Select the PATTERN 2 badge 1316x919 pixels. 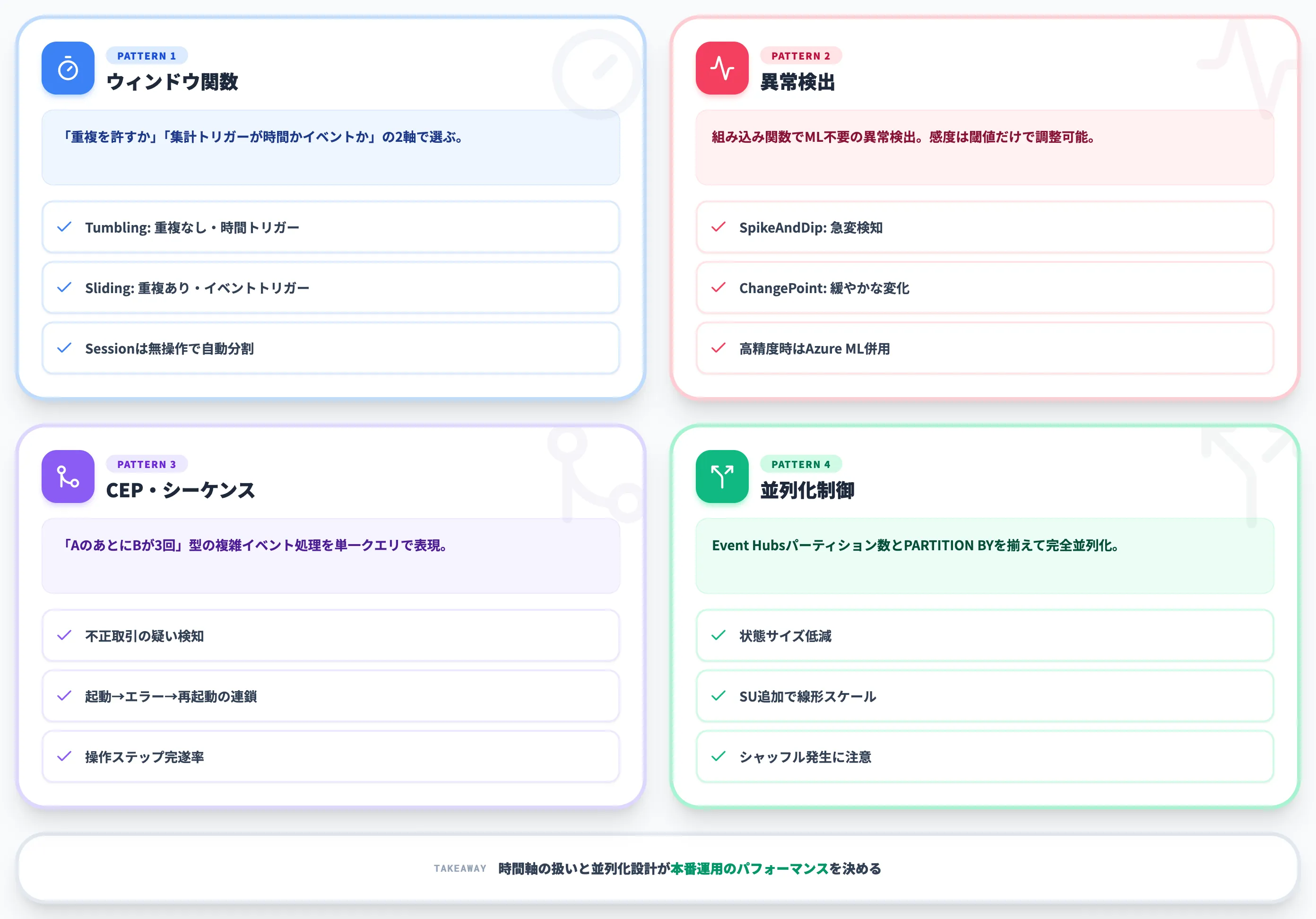801,56
